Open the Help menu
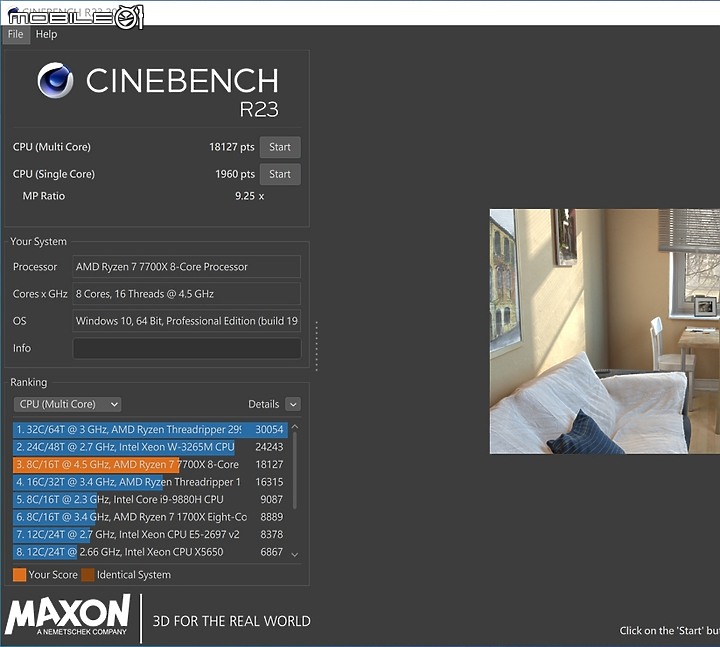Image resolution: width=720 pixels, height=647 pixels. [46, 34]
